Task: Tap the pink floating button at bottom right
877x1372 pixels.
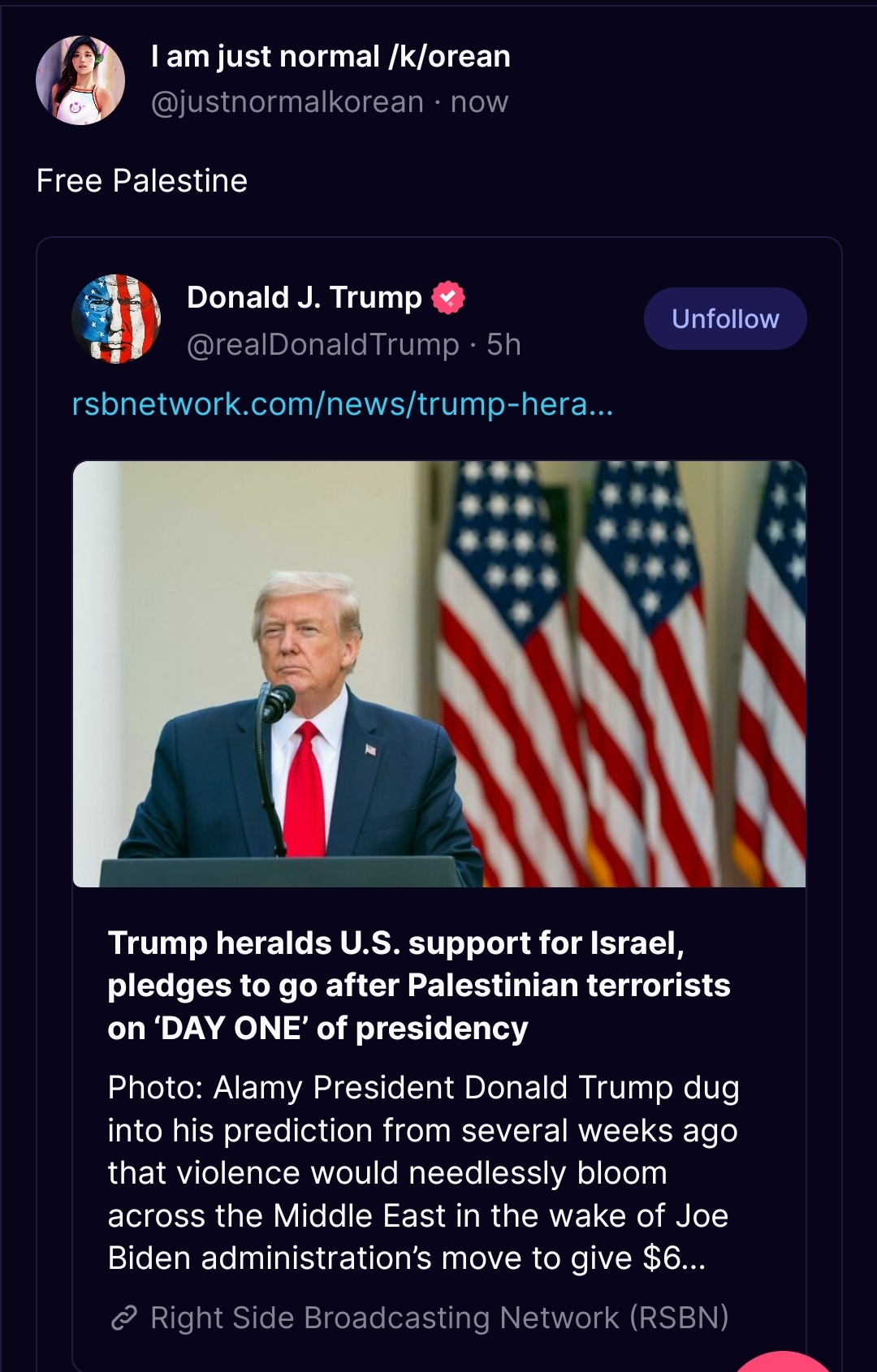Action: 788,1362
